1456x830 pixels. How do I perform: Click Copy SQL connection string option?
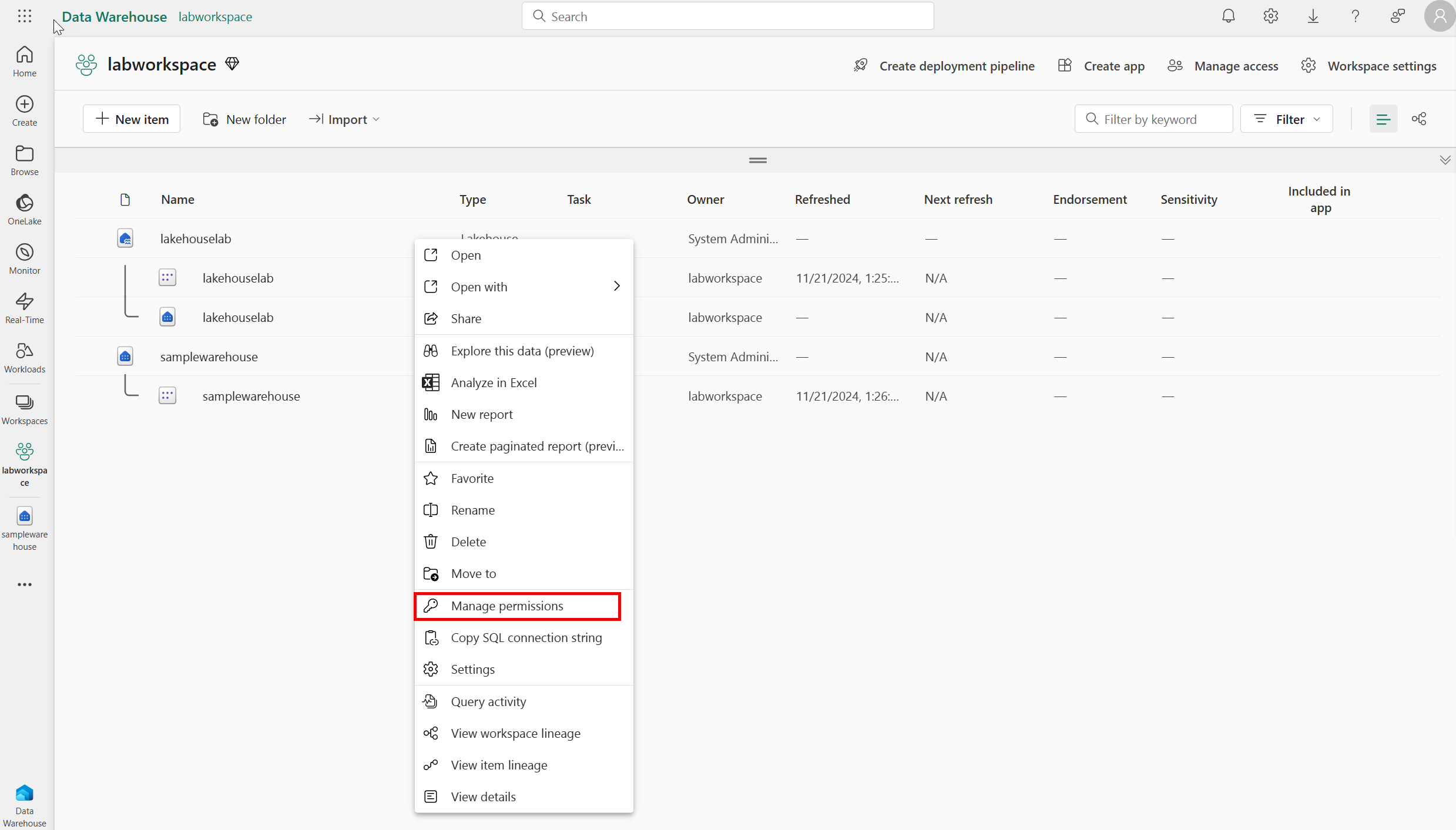(526, 637)
